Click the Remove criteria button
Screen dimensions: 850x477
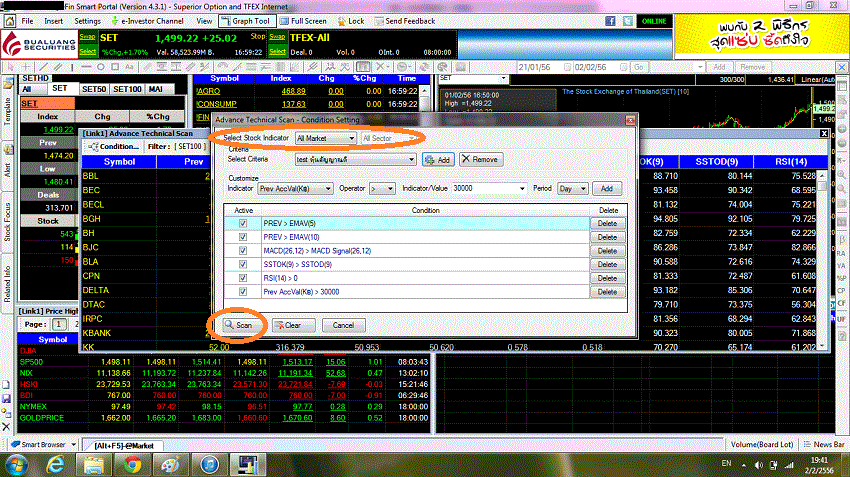(x=481, y=159)
